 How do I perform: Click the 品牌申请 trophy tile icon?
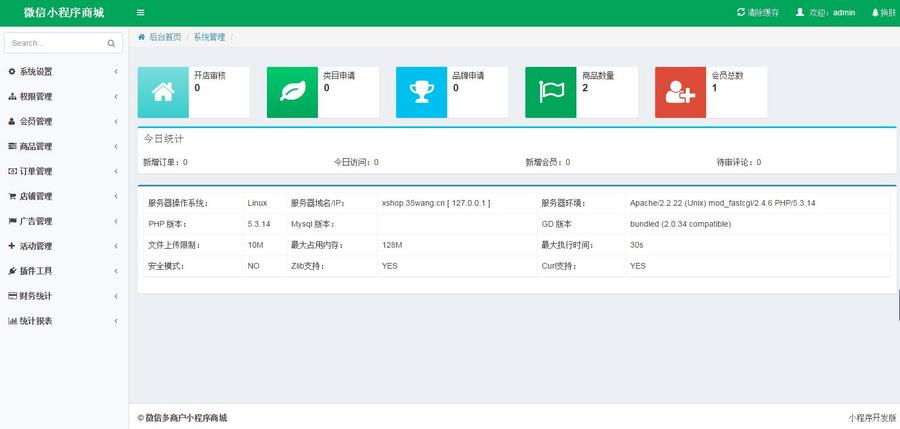[x=421, y=92]
